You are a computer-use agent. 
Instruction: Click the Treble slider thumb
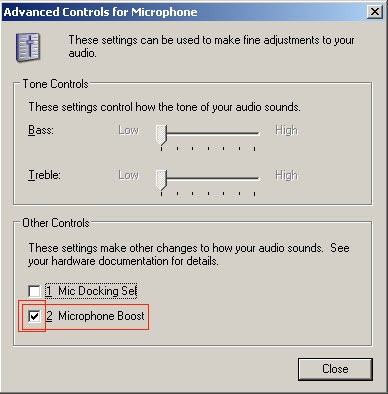pos(161,180)
